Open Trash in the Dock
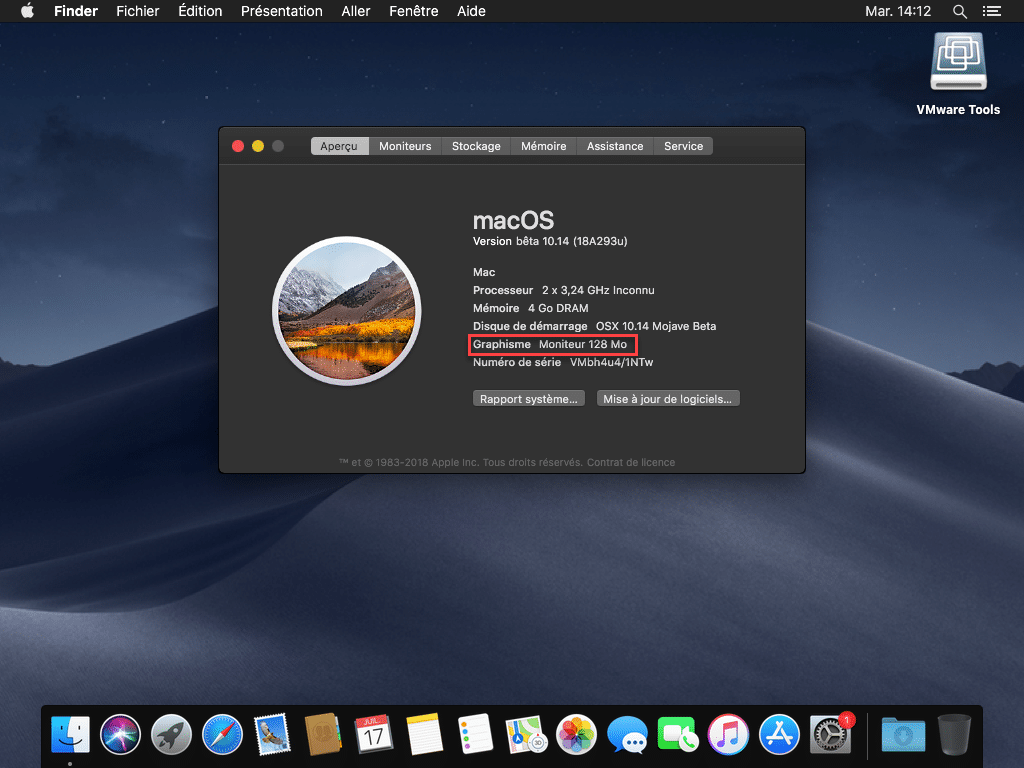The height and width of the screenshot is (768, 1024). (954, 734)
